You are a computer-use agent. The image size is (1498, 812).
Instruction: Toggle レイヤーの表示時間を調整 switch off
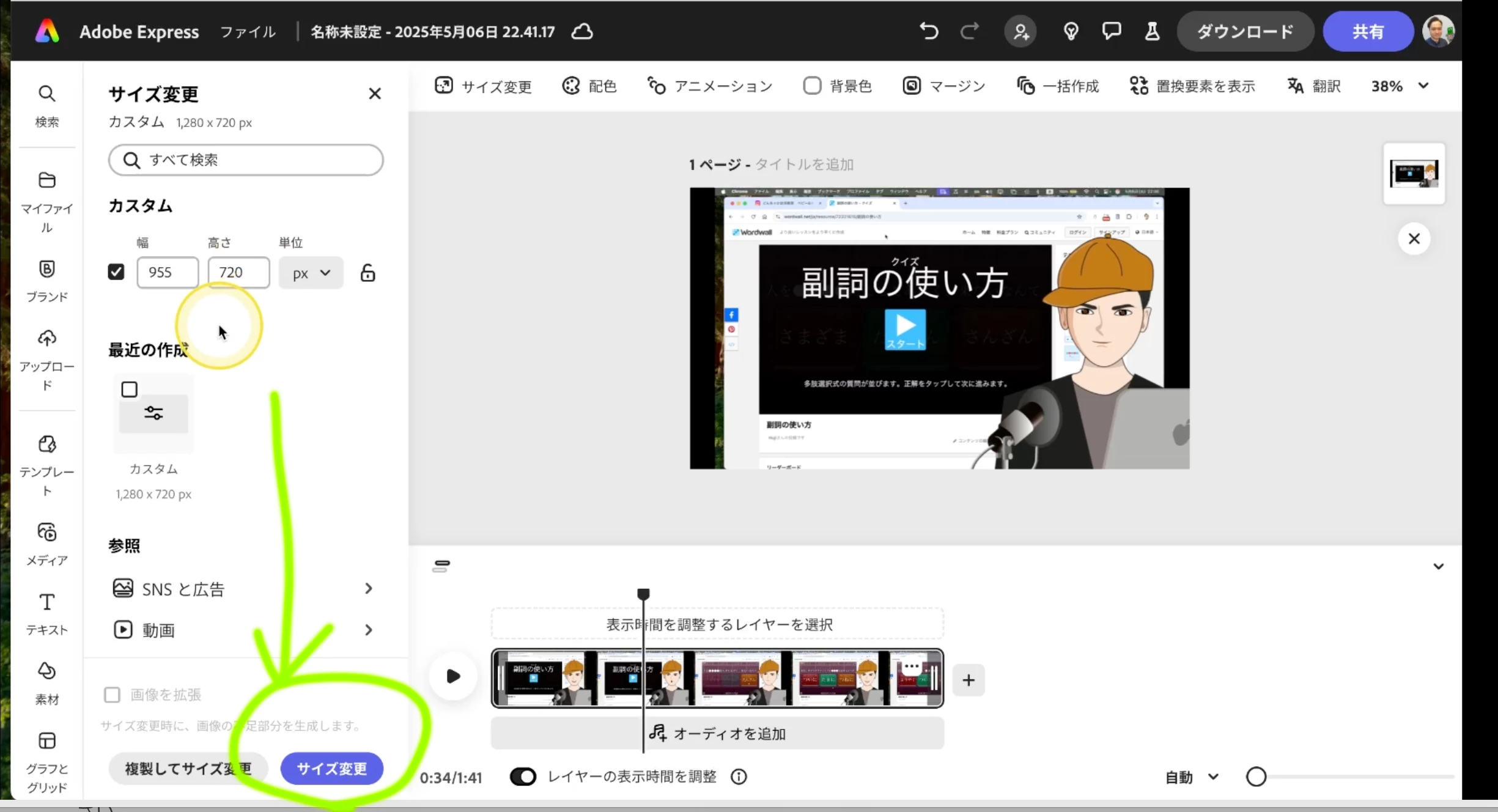(523, 777)
